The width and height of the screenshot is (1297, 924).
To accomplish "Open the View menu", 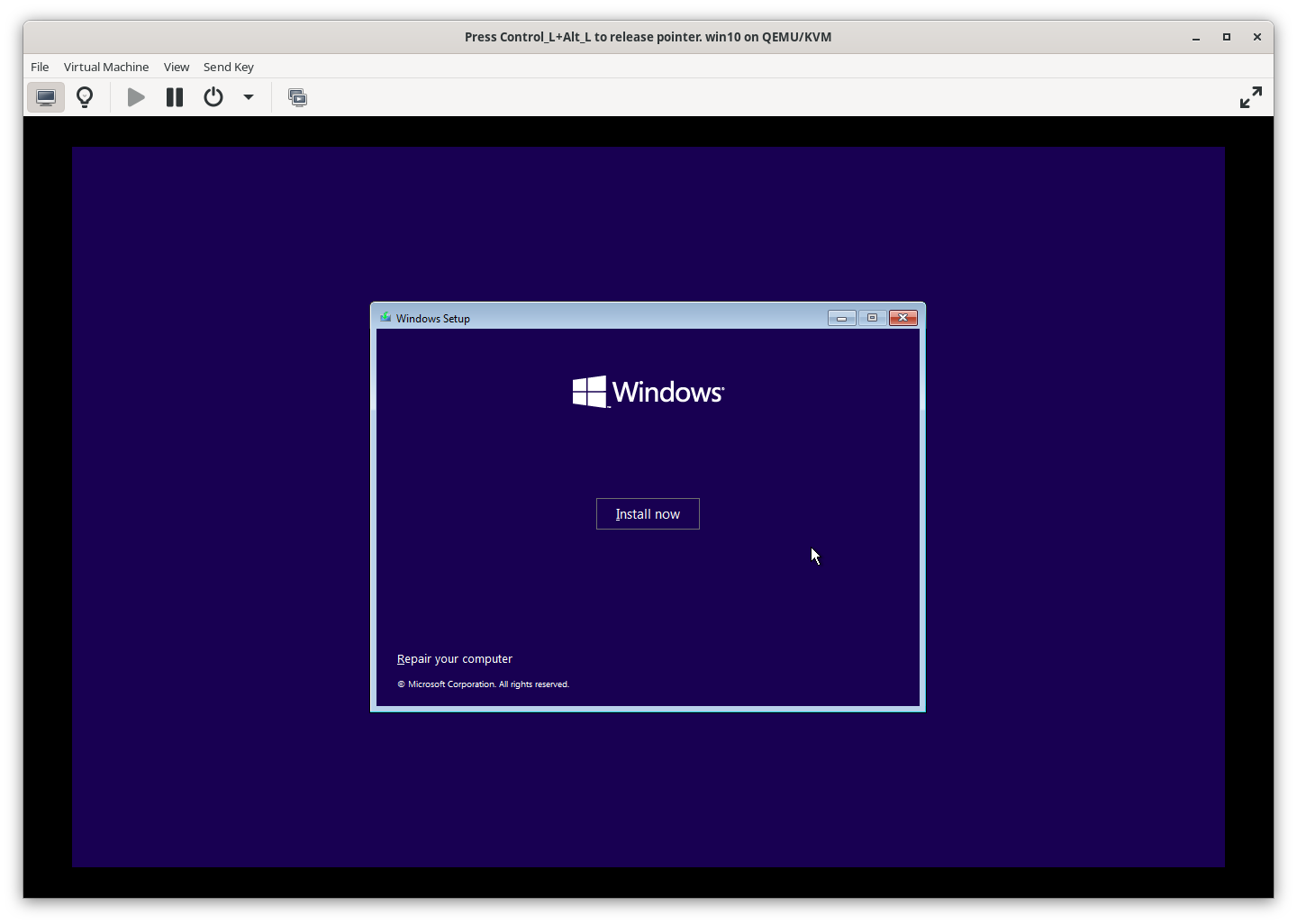I will 177,67.
